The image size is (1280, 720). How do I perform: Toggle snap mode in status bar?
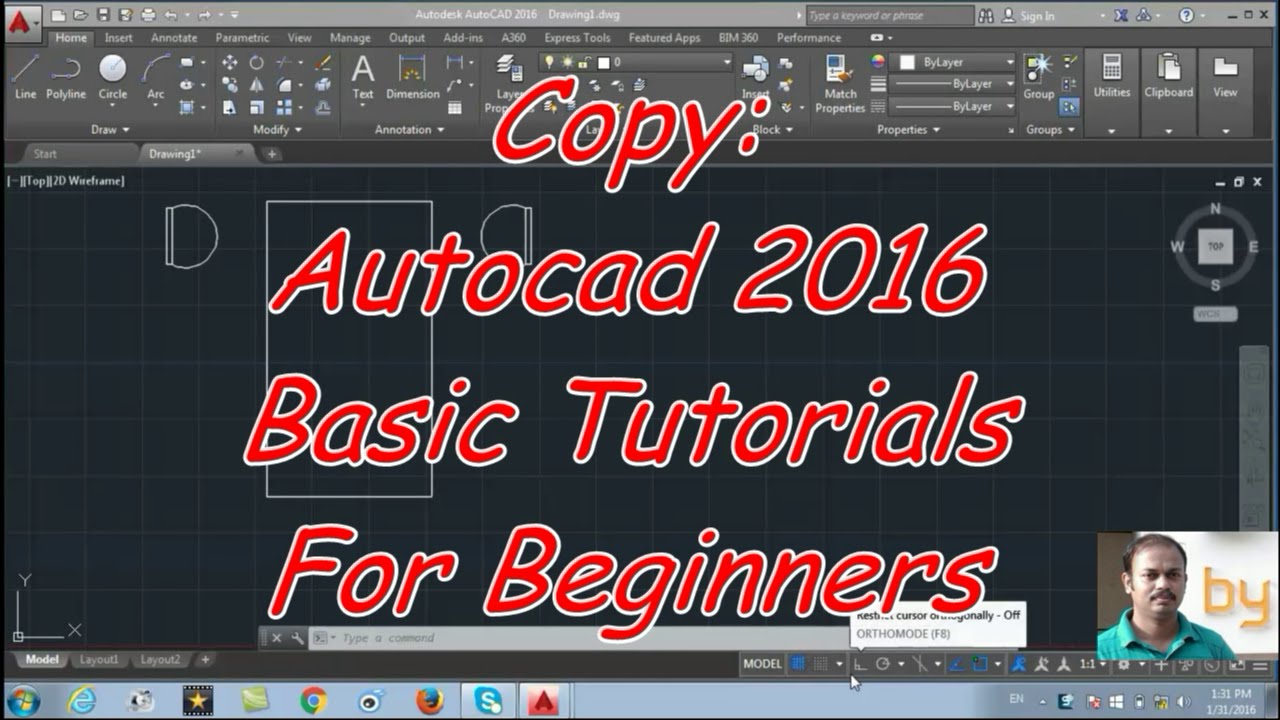tap(820, 664)
